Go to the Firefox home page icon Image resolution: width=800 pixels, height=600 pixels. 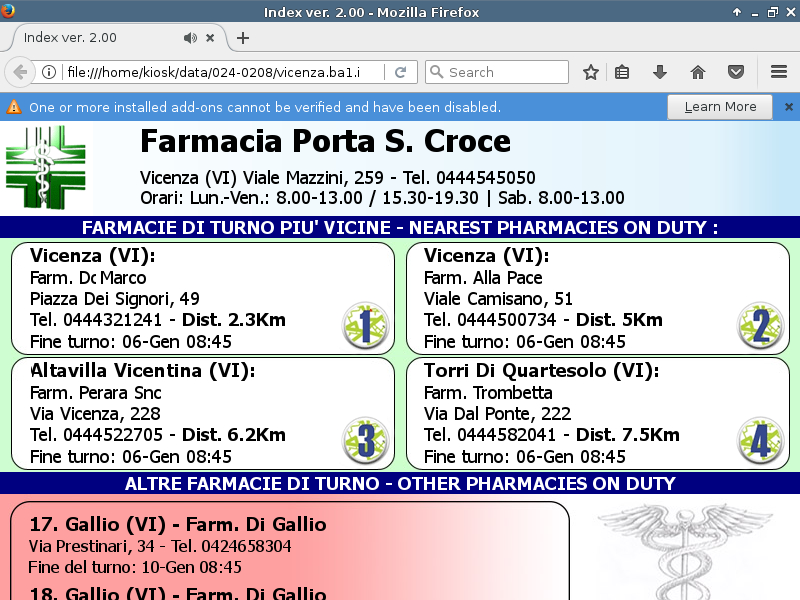pyautogui.click(x=698, y=72)
